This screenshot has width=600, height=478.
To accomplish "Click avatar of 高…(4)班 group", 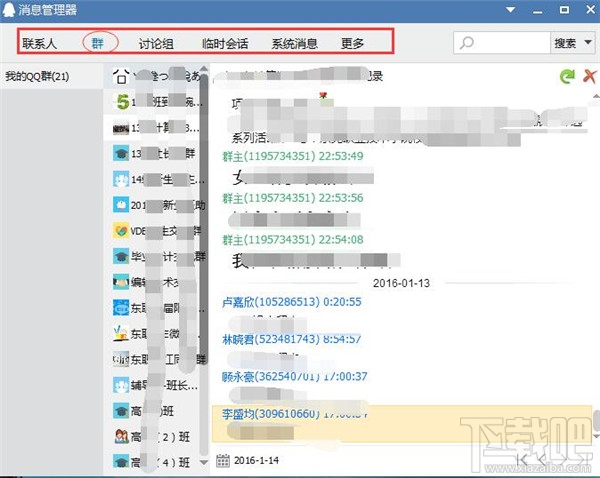I will click(121, 462).
